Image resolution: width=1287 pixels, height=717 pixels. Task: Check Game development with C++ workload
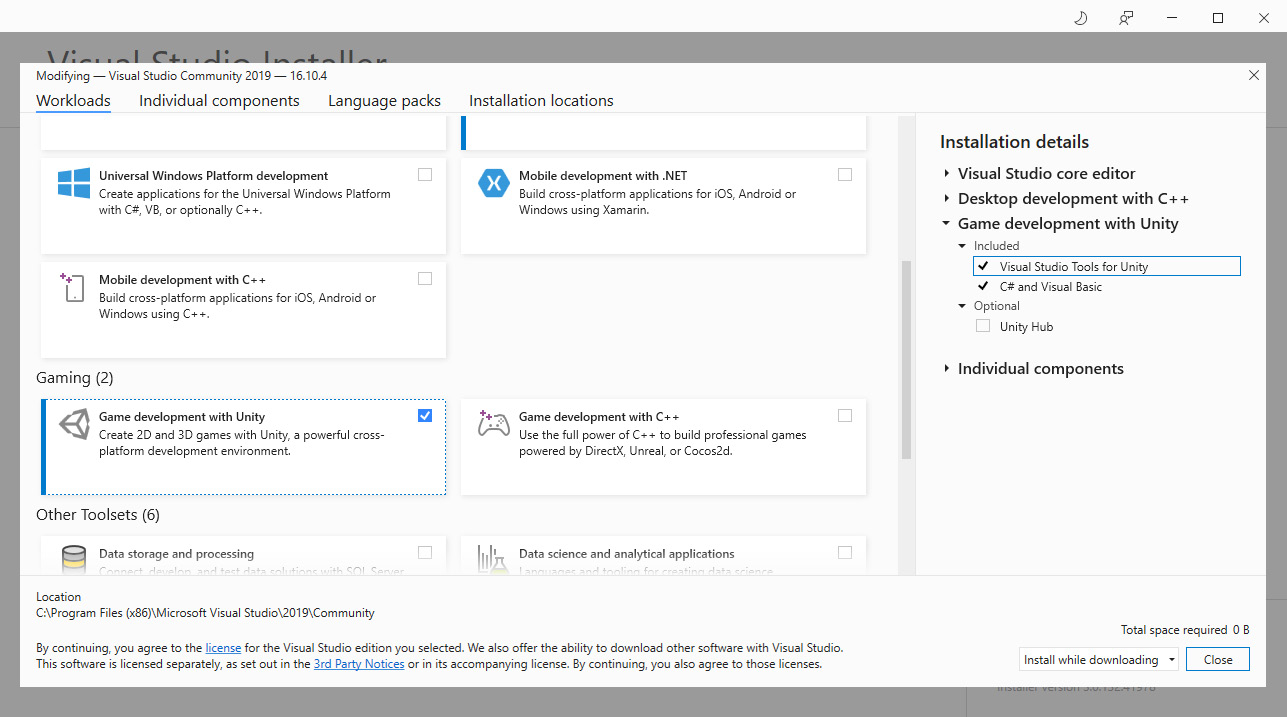point(845,415)
